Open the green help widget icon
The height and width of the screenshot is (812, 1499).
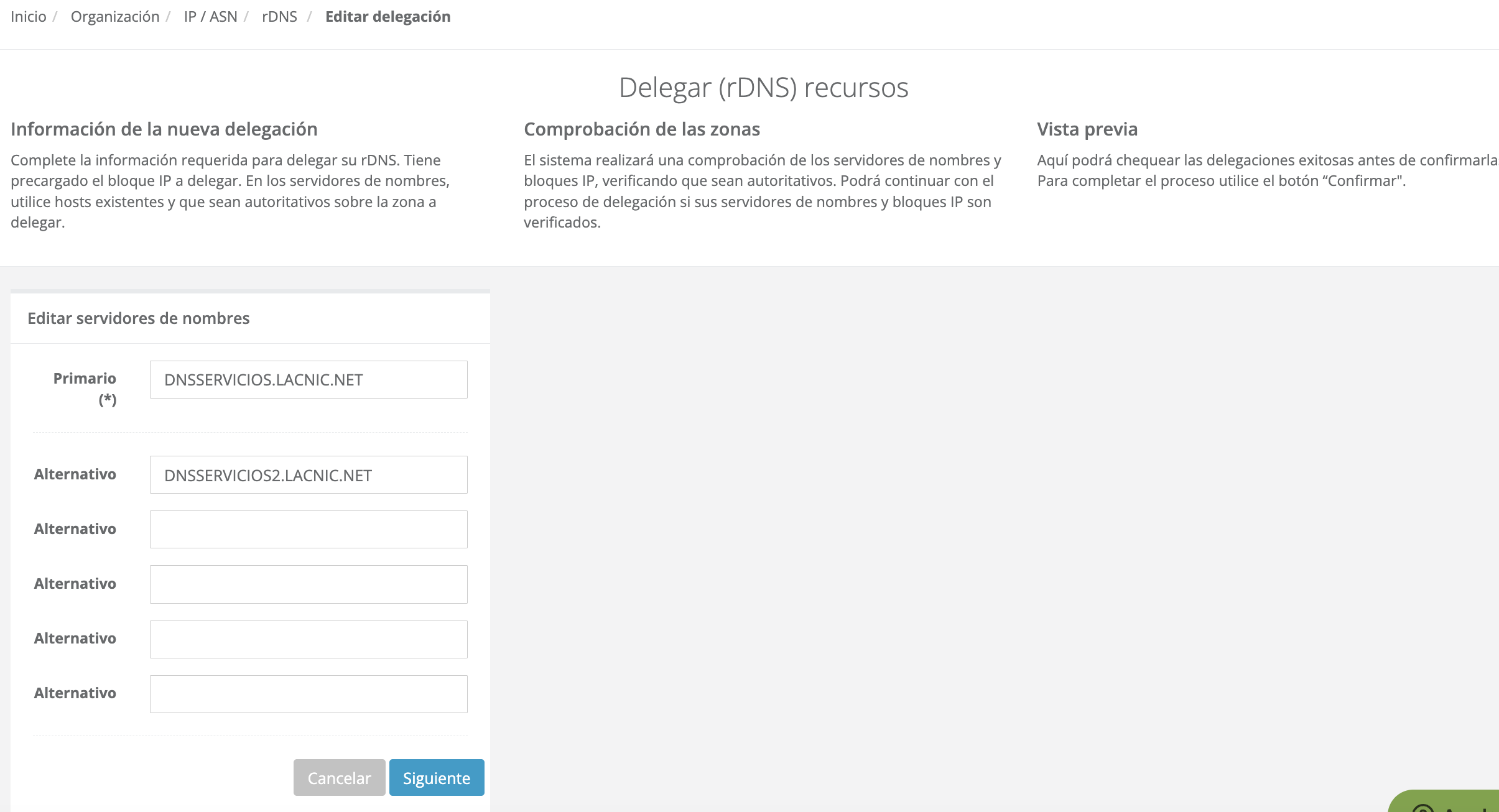1423,808
